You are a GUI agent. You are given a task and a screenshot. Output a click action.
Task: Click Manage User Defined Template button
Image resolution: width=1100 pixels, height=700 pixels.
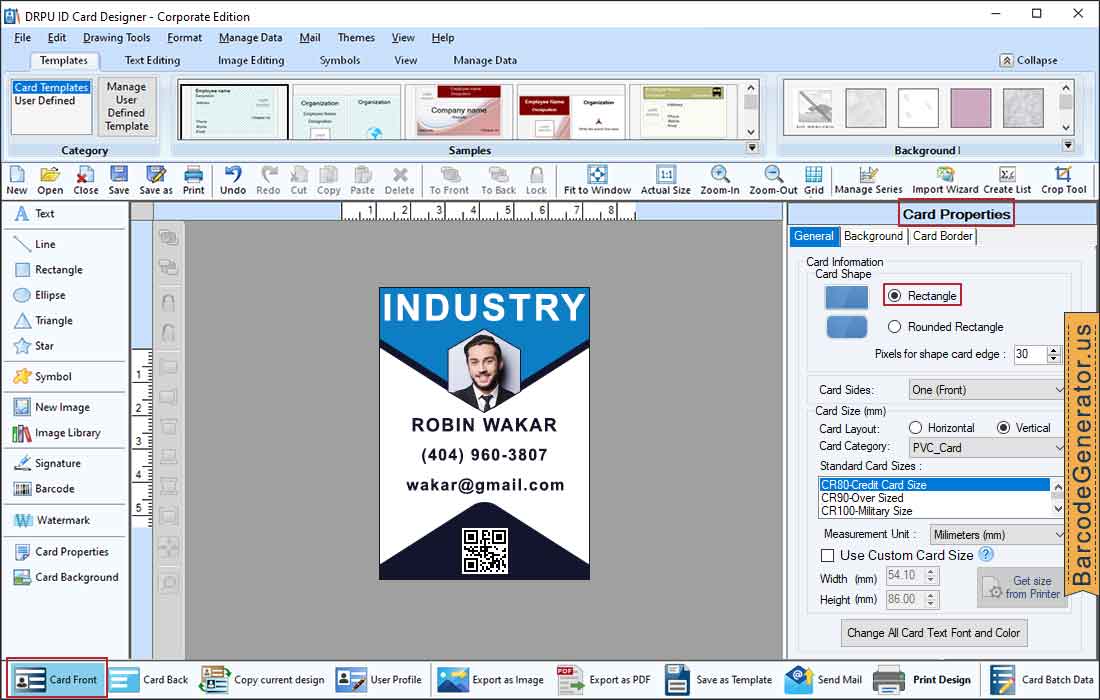tap(127, 107)
